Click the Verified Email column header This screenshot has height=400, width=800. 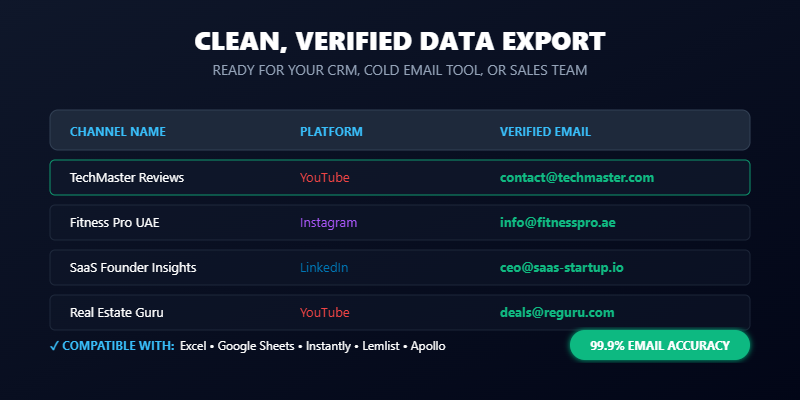point(545,132)
